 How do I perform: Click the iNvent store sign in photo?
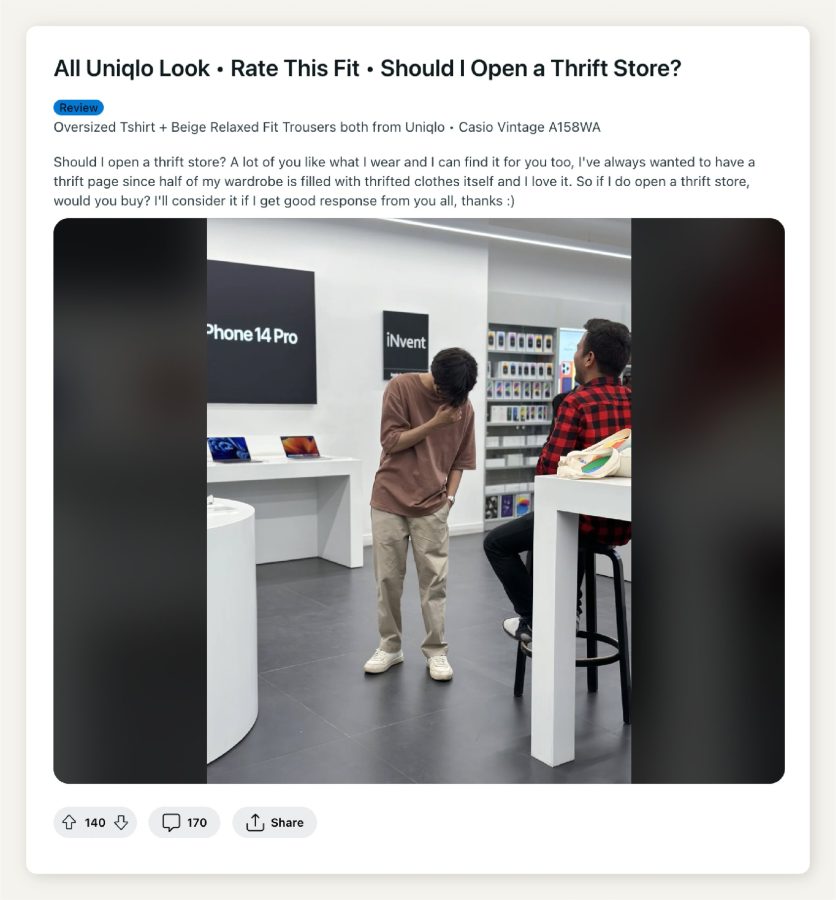click(406, 345)
